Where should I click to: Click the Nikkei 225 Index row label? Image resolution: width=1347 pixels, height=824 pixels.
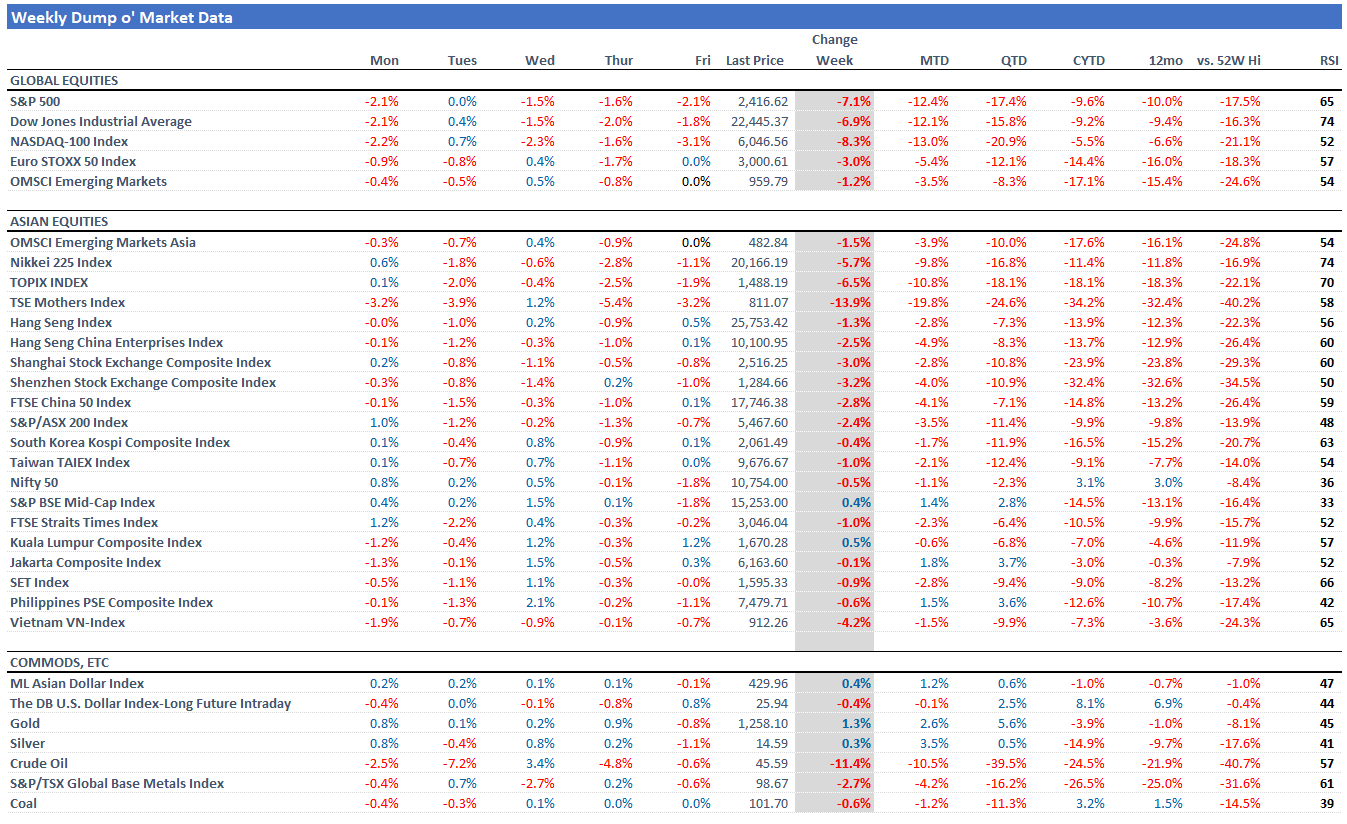coord(61,262)
